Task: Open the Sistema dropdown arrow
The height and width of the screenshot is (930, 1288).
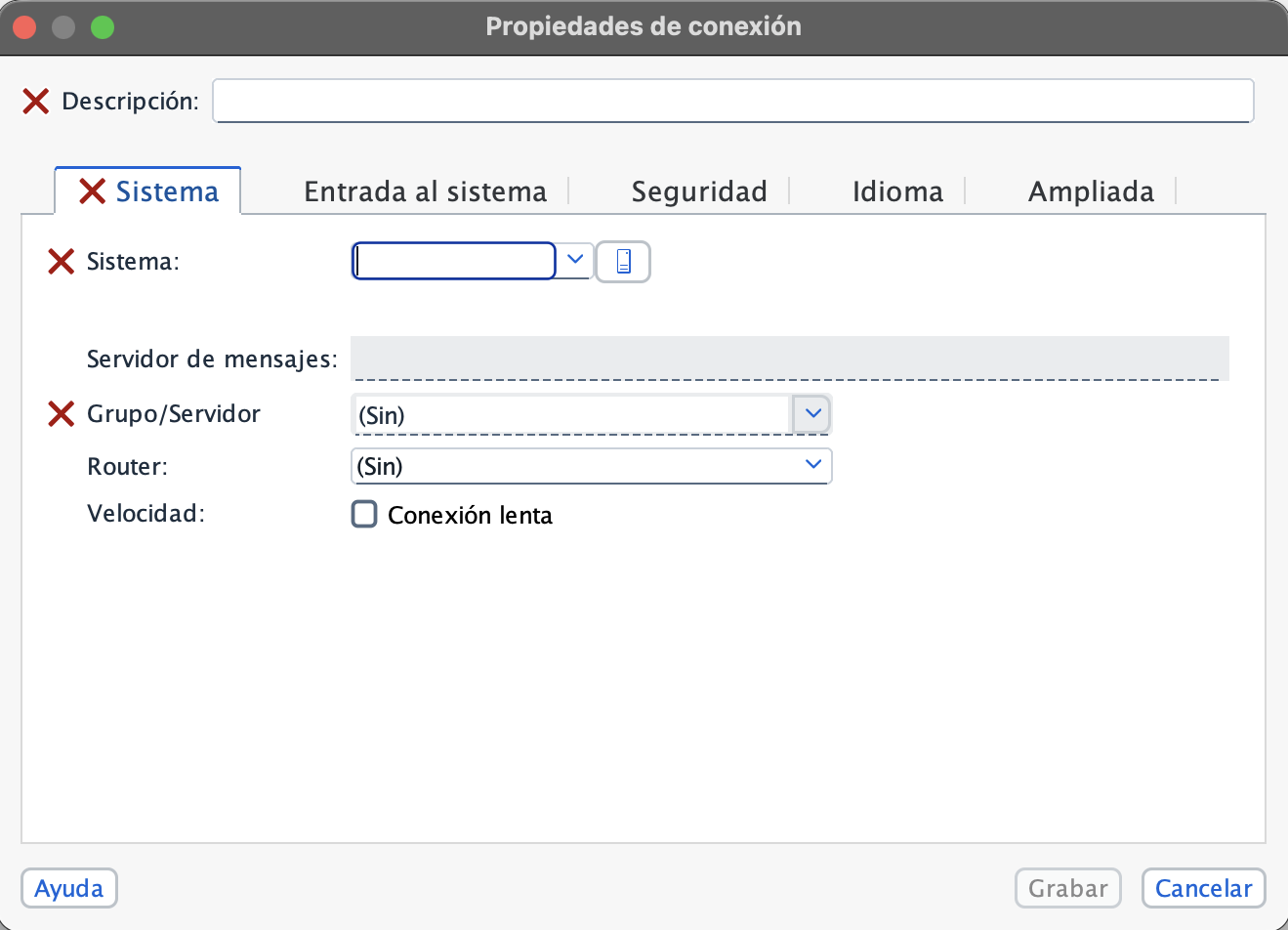Action: [575, 260]
